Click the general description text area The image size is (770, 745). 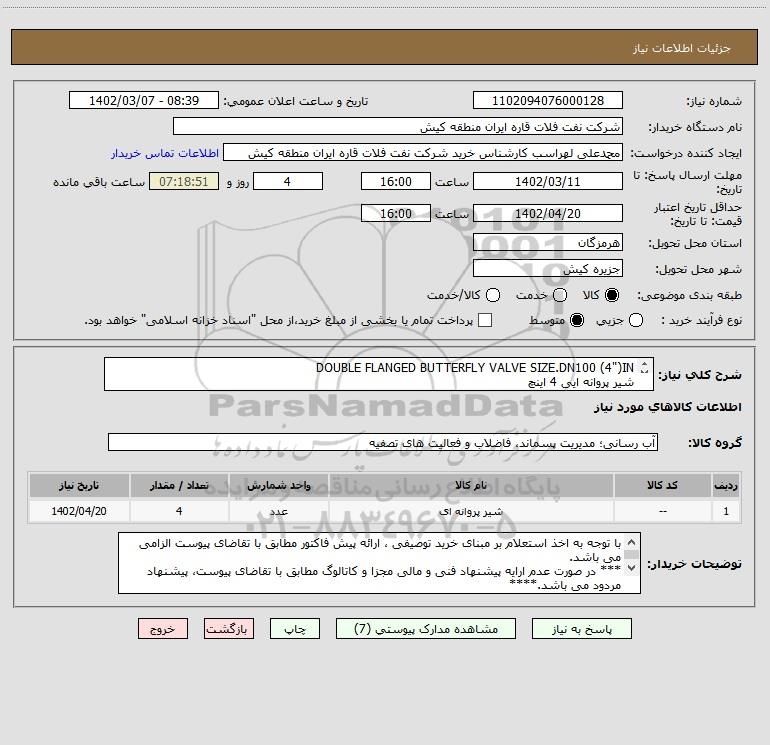click(379, 374)
